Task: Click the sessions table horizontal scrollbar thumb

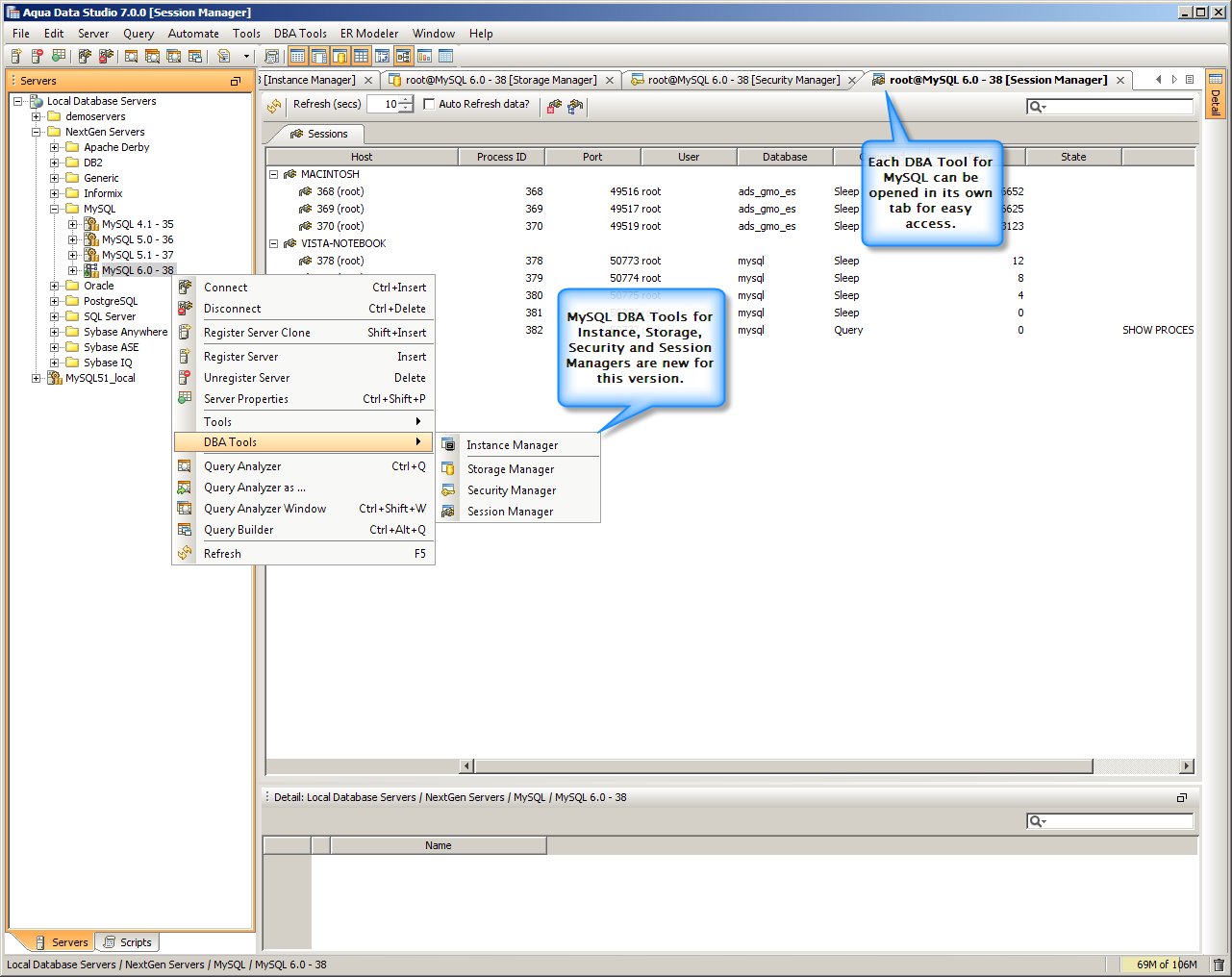Action: pyautogui.click(x=784, y=766)
